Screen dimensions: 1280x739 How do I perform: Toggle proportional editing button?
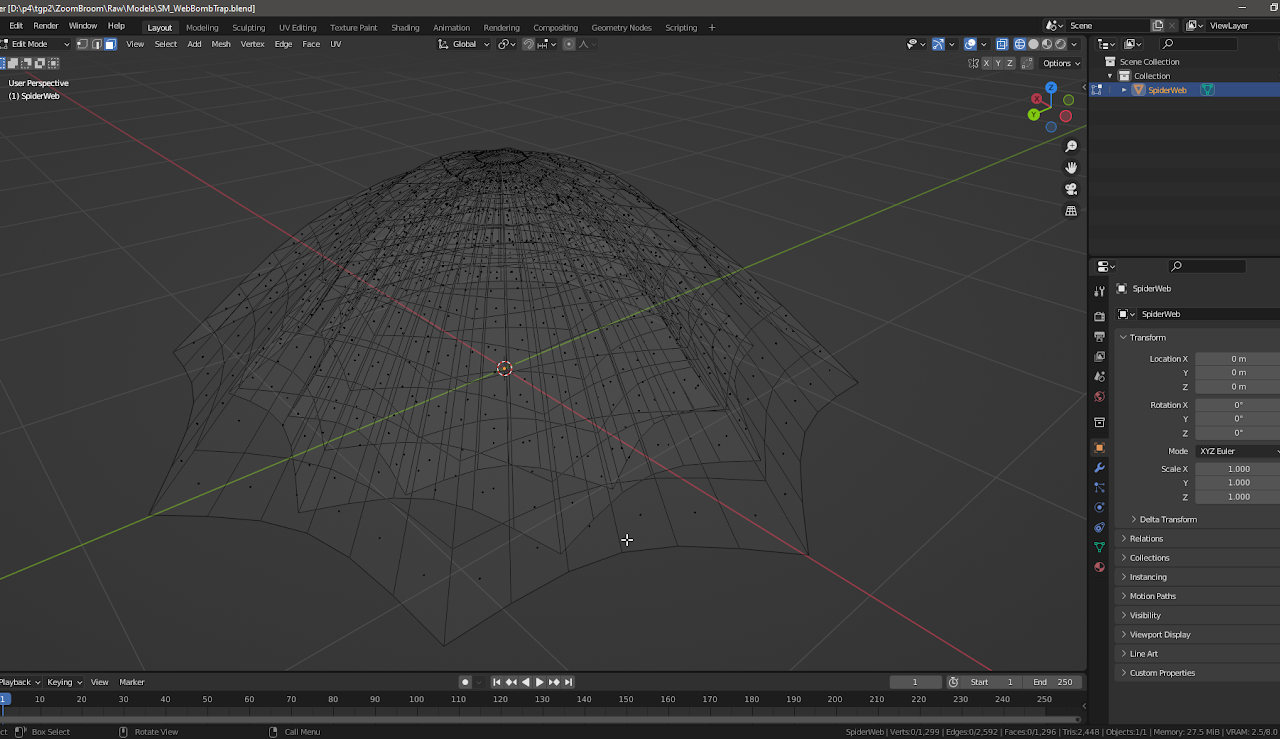[569, 44]
